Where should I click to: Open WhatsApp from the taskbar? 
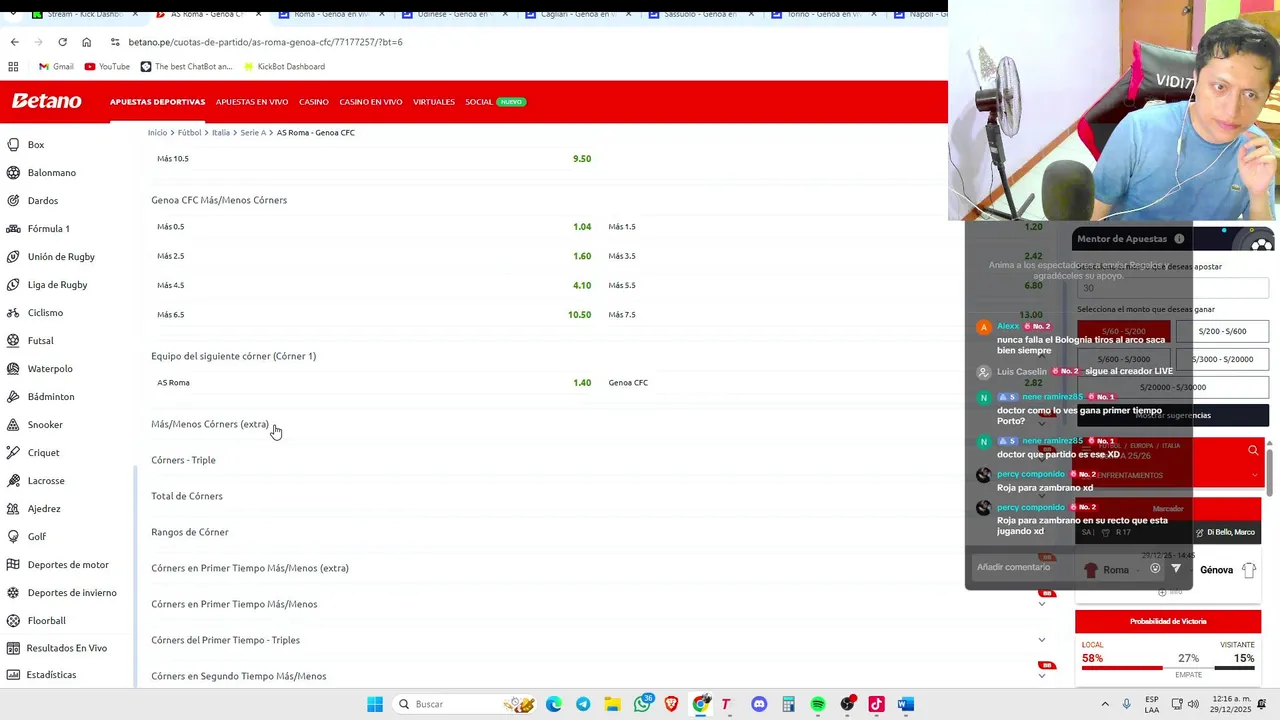tap(643, 704)
